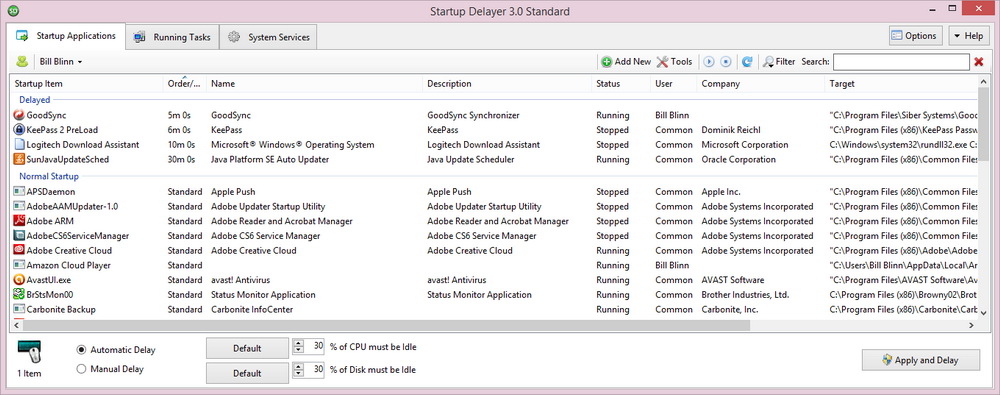Sort by the Name column header
This screenshot has width=1000, height=395.
point(314,84)
